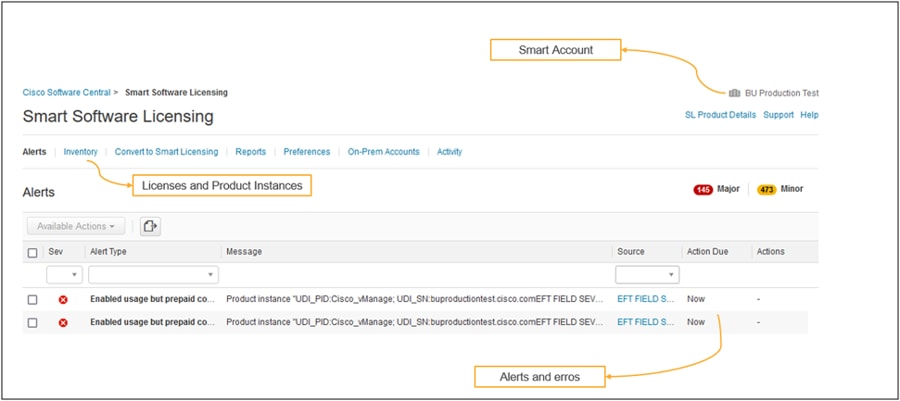Click the Cisco Software Central breadcrumb link
The width and height of the screenshot is (900, 401).
click(67, 92)
